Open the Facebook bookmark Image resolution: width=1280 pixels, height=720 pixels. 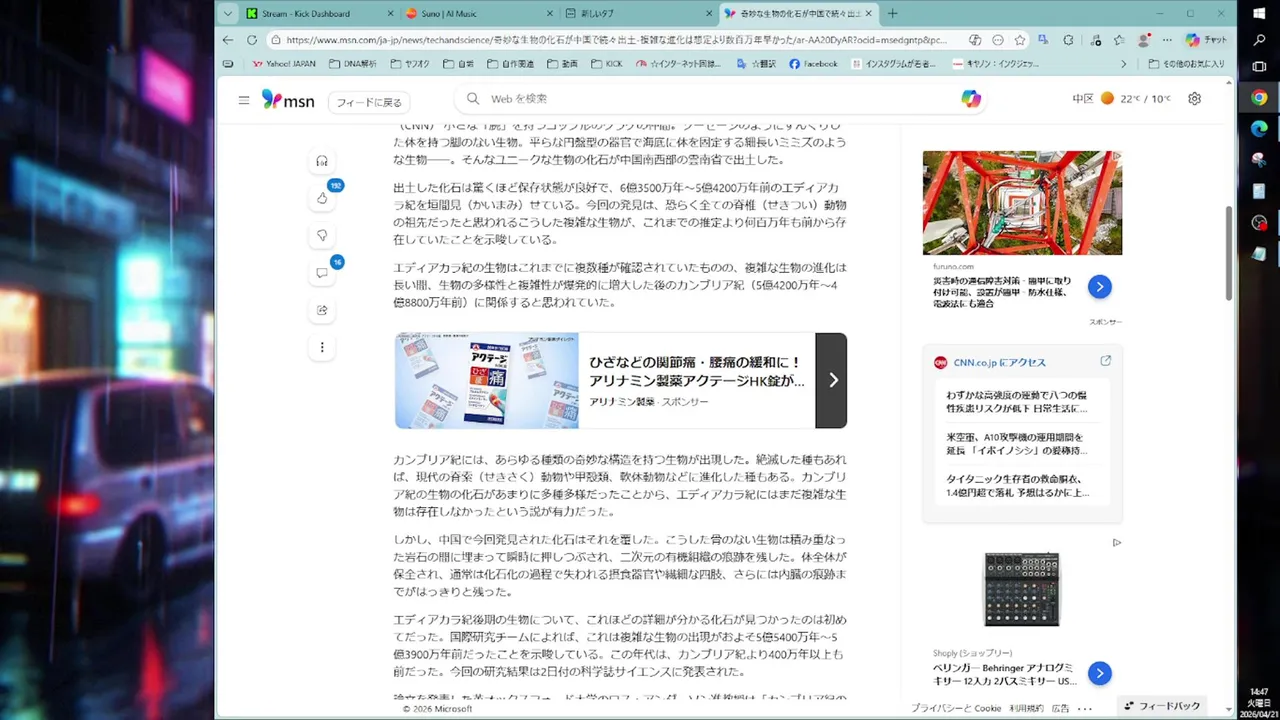click(x=813, y=64)
